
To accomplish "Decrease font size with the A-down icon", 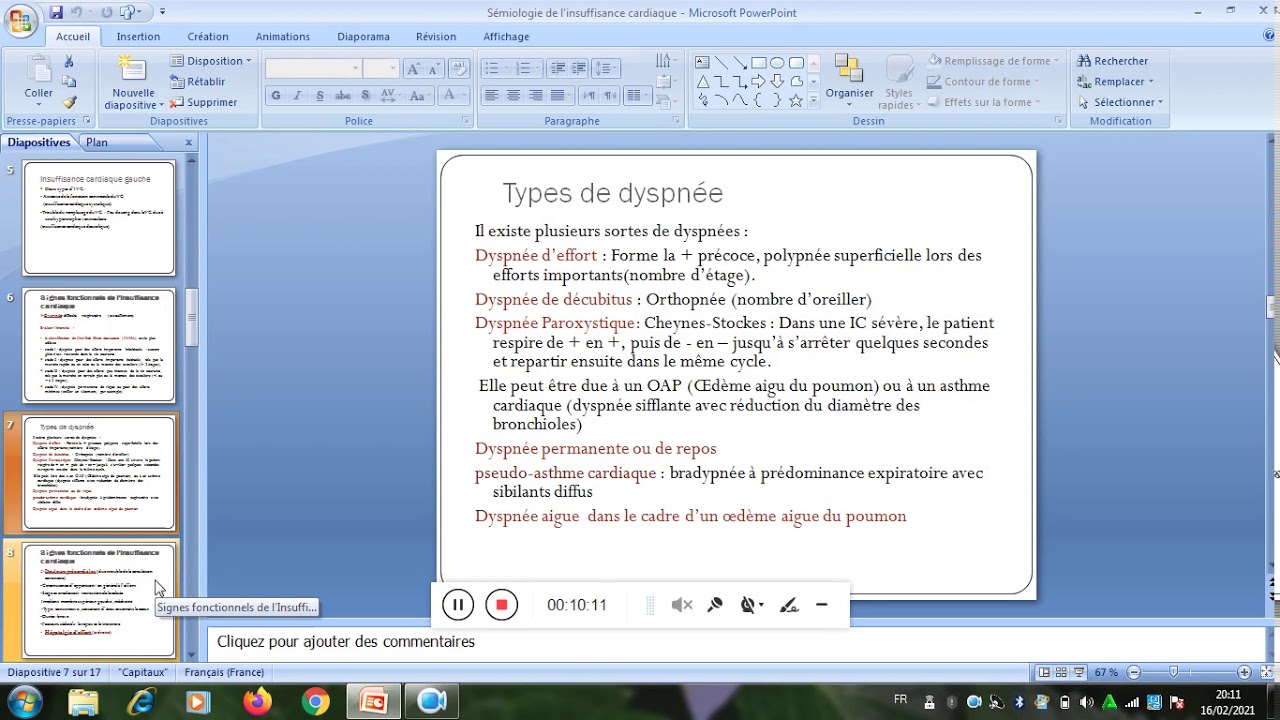I will pos(435,69).
